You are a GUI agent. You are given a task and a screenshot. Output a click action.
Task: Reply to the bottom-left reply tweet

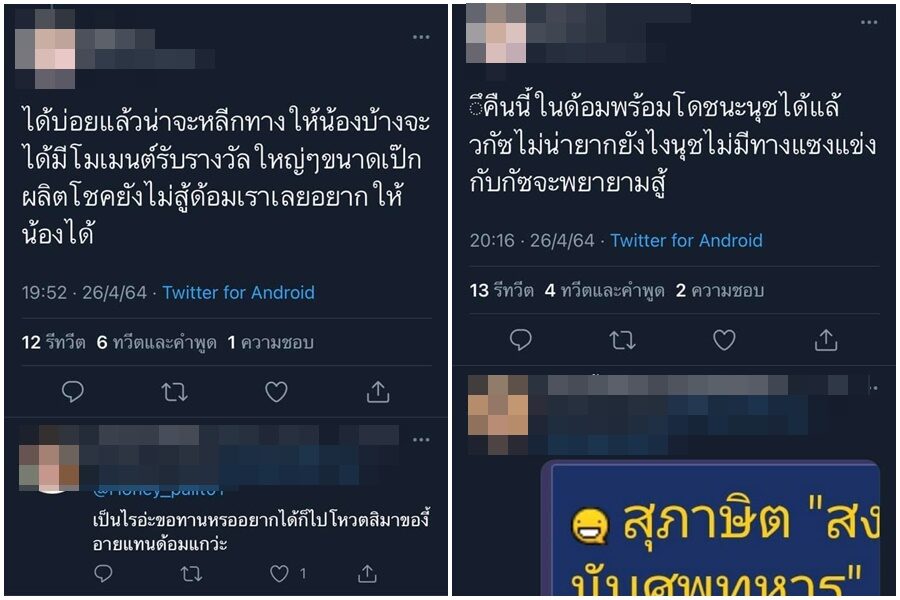tap(103, 573)
